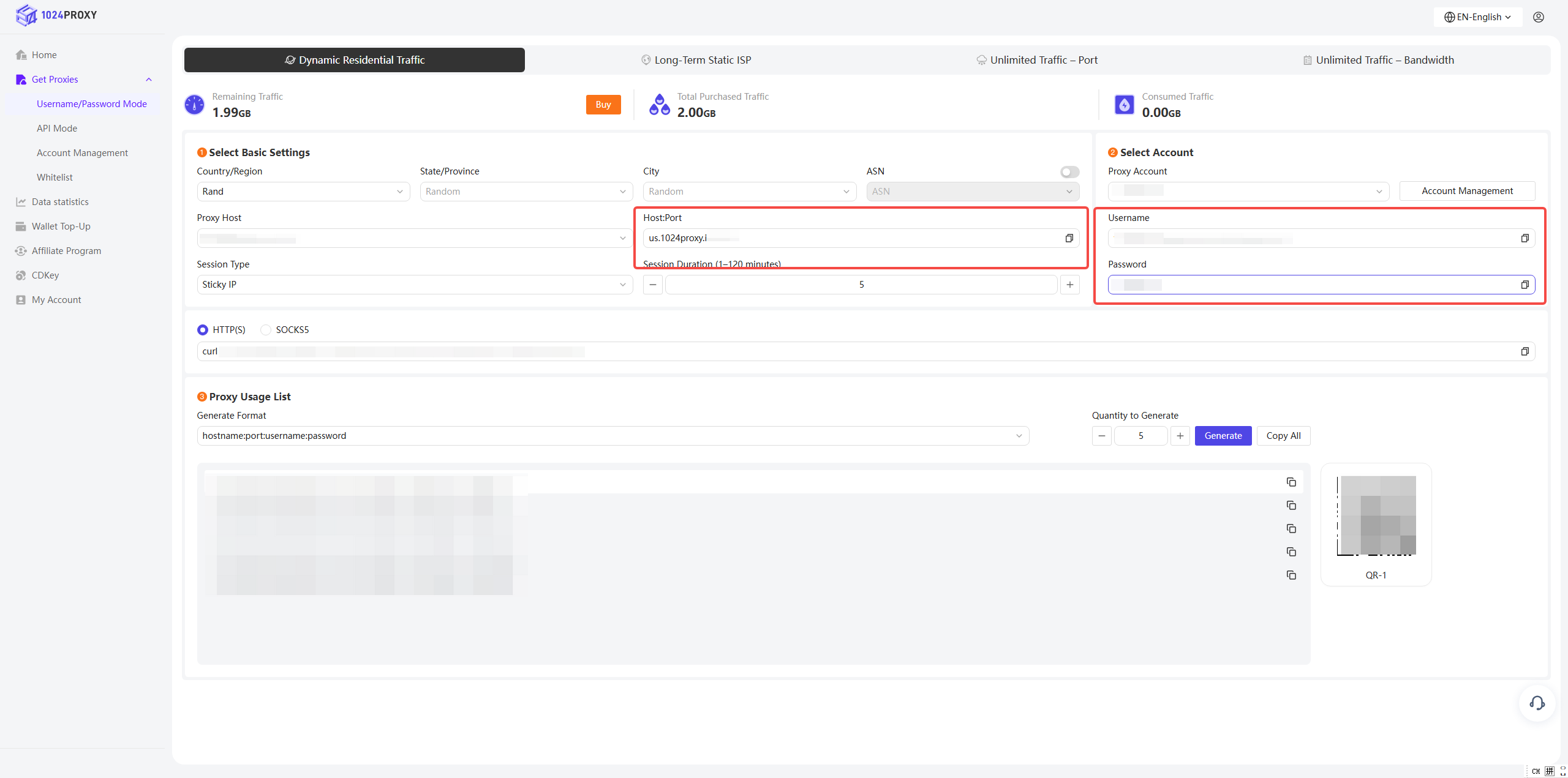Increase session duration with plus
The width and height of the screenshot is (1568, 778).
click(1069, 285)
